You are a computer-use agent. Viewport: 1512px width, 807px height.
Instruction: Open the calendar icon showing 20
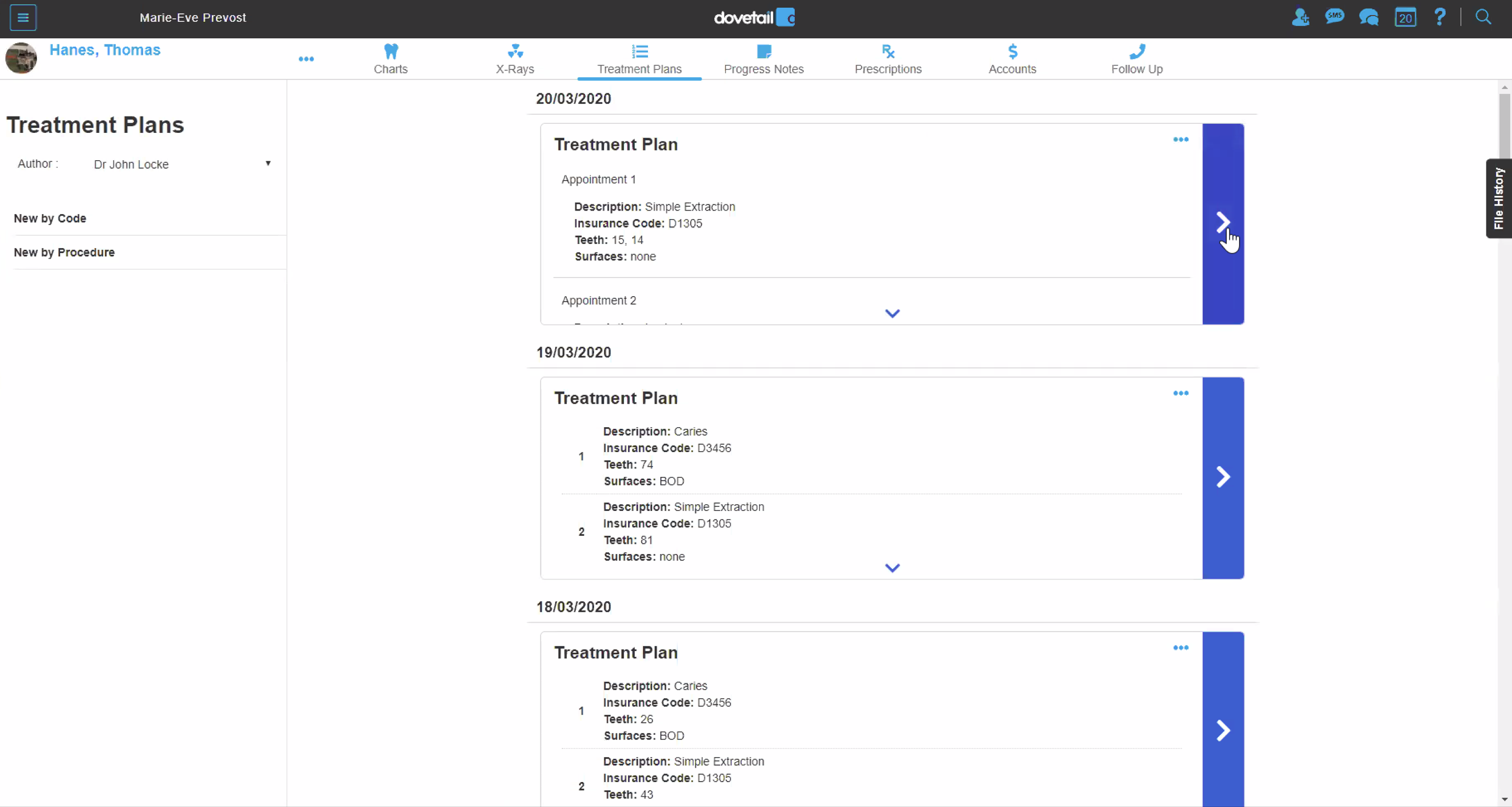click(1405, 18)
